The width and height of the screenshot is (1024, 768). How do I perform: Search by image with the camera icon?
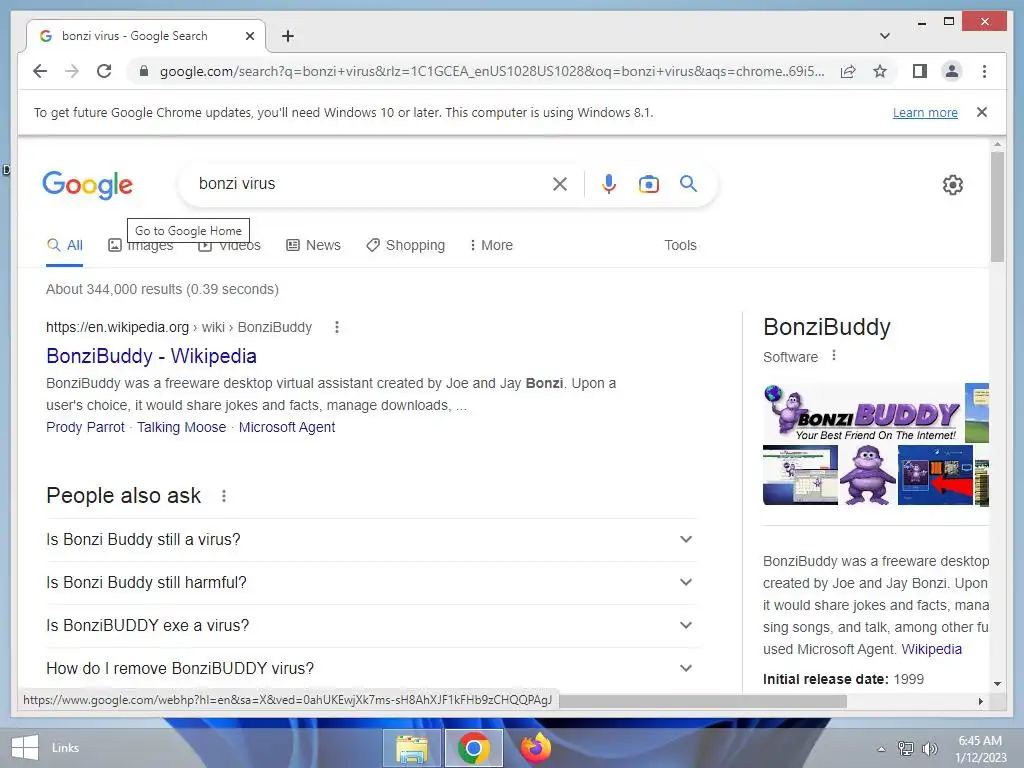coord(648,184)
